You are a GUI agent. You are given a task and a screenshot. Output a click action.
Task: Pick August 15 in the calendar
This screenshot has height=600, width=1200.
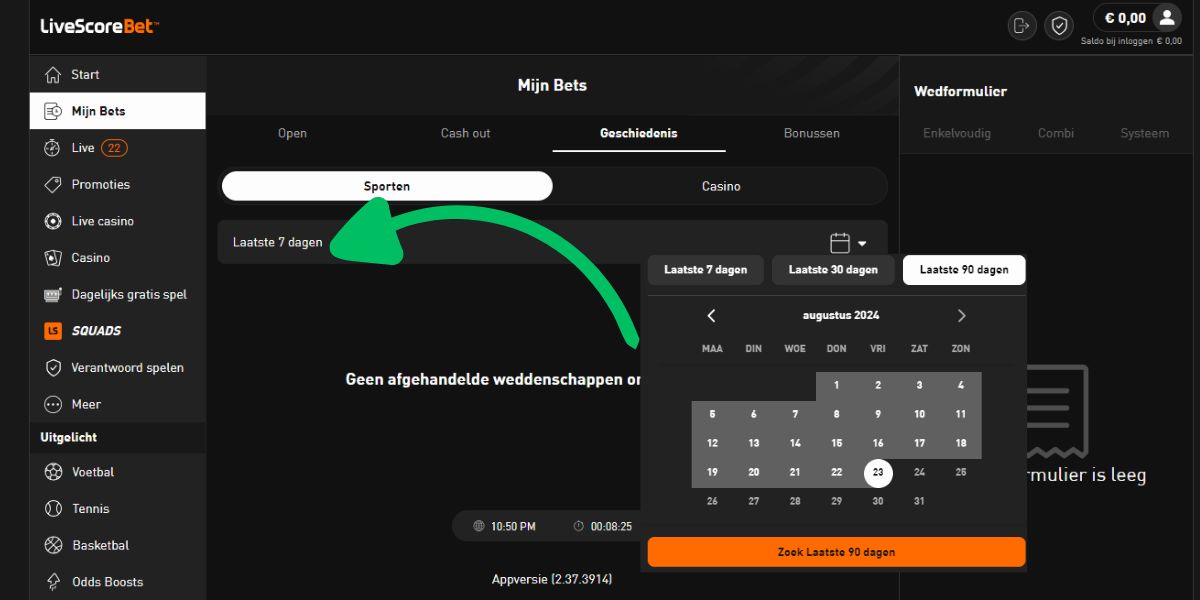pos(837,444)
